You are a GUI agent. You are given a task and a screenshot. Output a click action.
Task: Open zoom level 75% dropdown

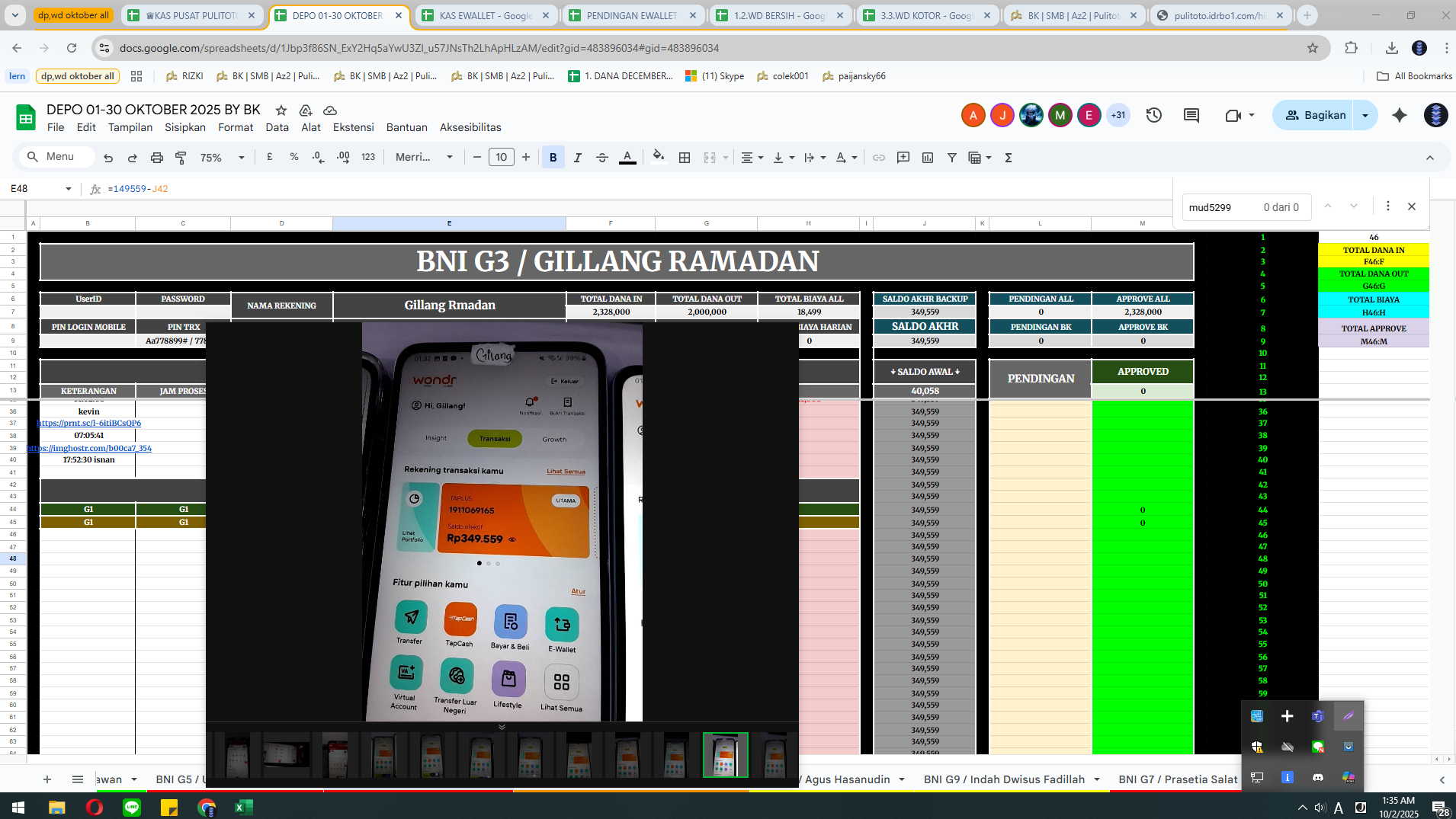coord(222,158)
